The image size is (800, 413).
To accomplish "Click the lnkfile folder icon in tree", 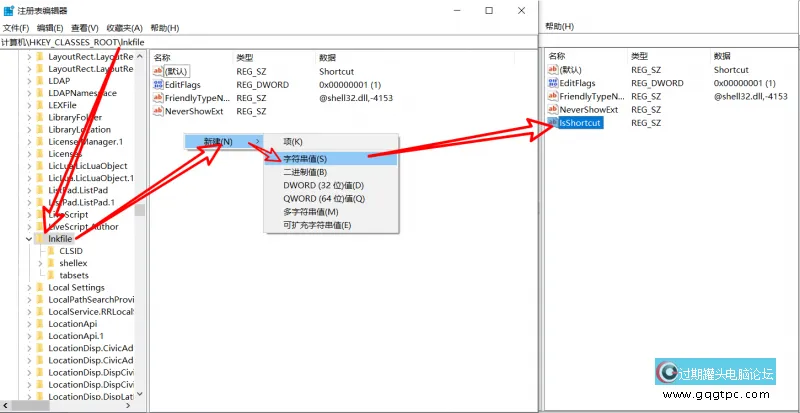I will click(x=39, y=239).
